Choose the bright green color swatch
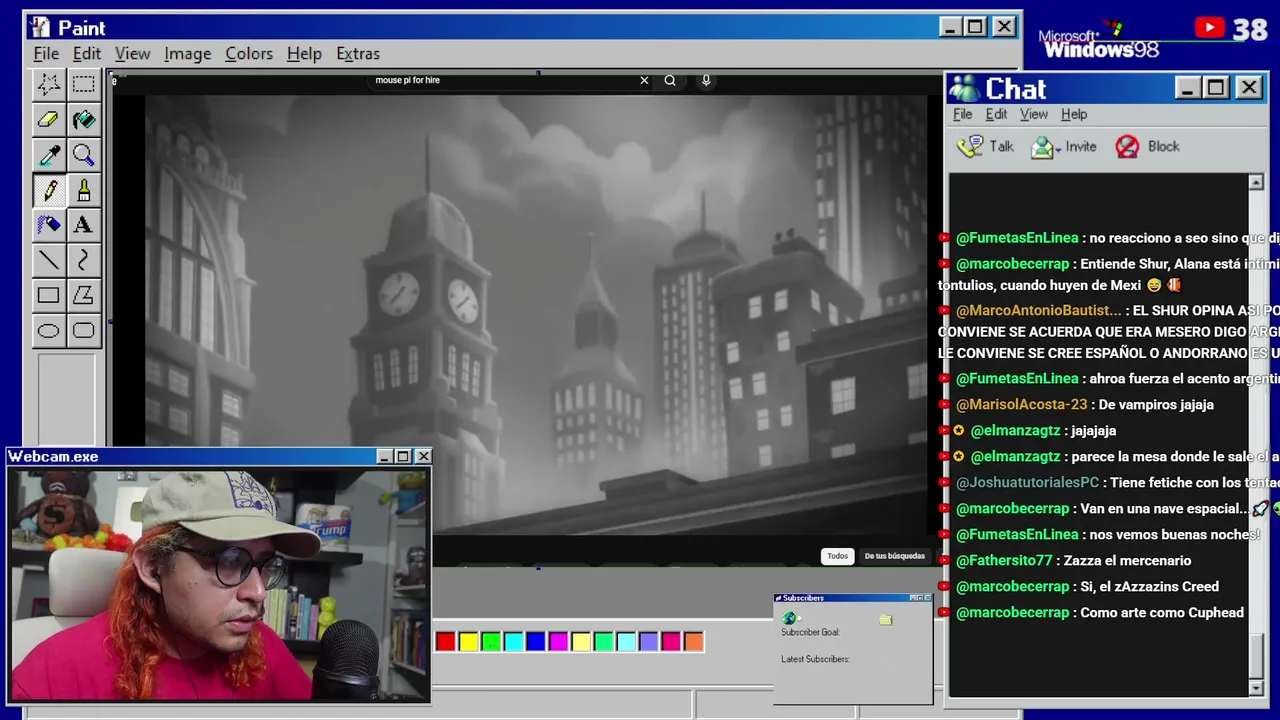This screenshot has height=720, width=1280. coord(491,641)
